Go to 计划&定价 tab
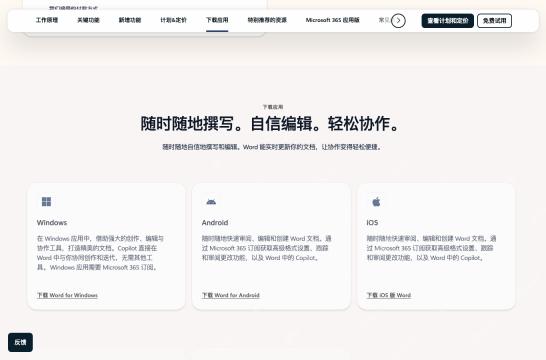This screenshot has height=360, width=546. tap(173, 20)
